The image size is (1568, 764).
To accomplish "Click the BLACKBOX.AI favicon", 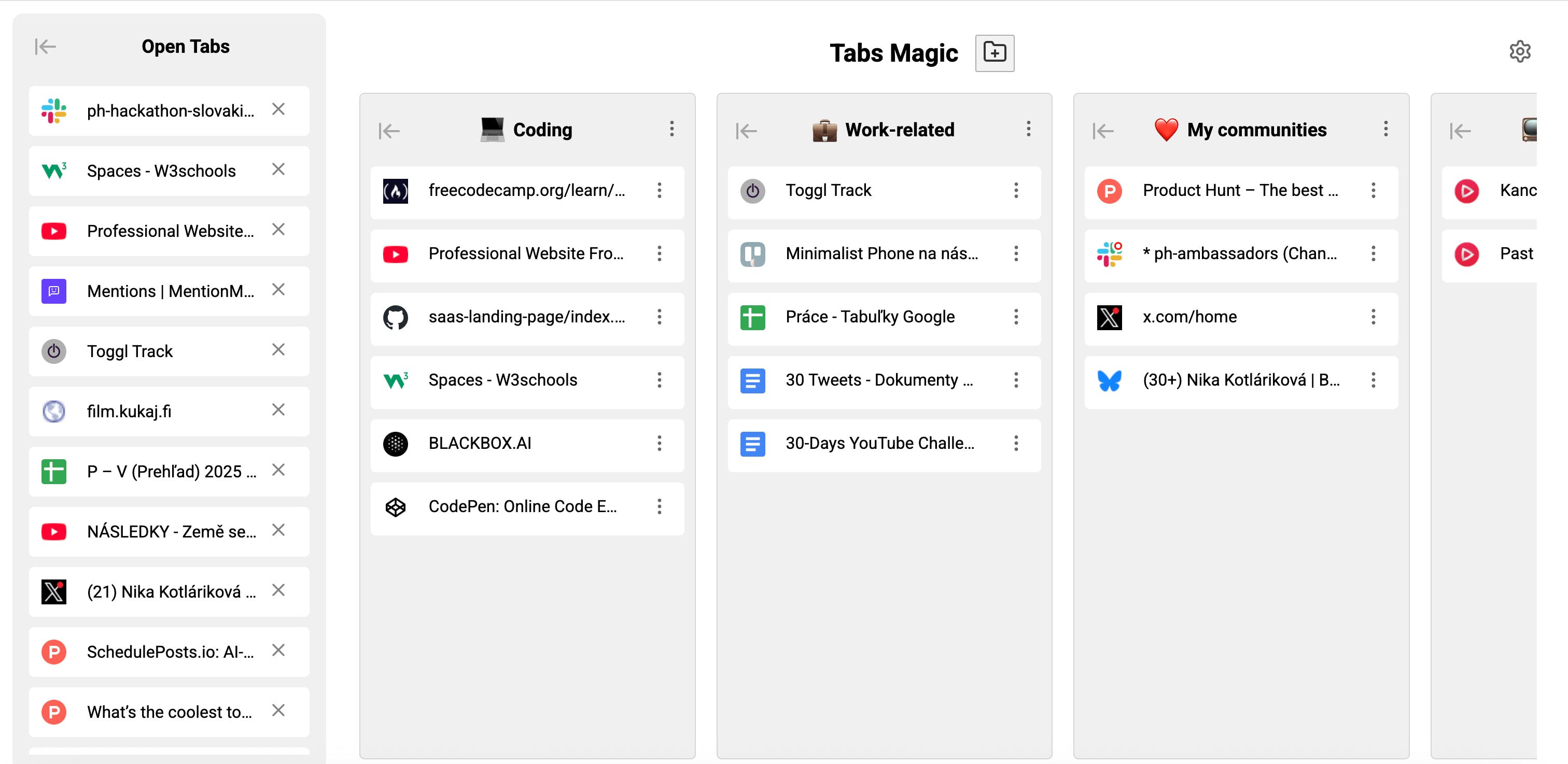I will point(396,444).
